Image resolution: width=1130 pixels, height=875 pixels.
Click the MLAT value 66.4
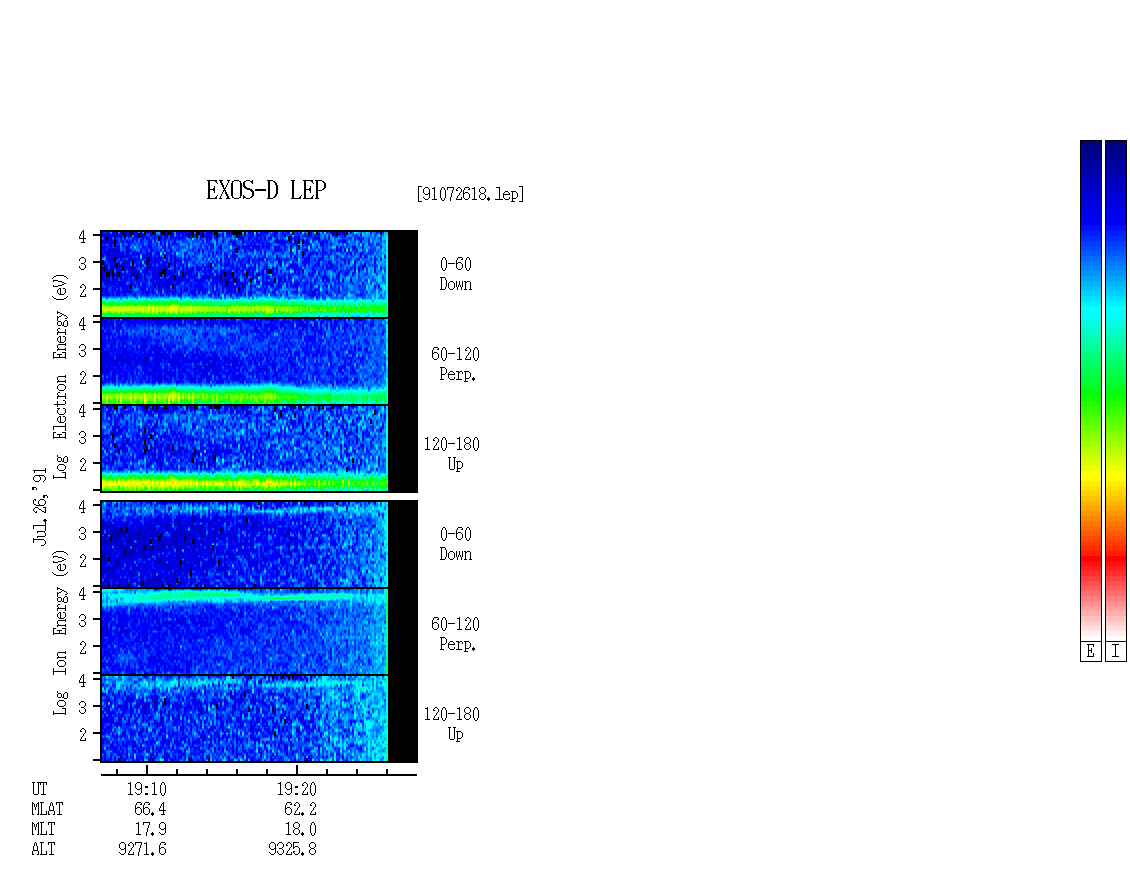click(x=150, y=809)
